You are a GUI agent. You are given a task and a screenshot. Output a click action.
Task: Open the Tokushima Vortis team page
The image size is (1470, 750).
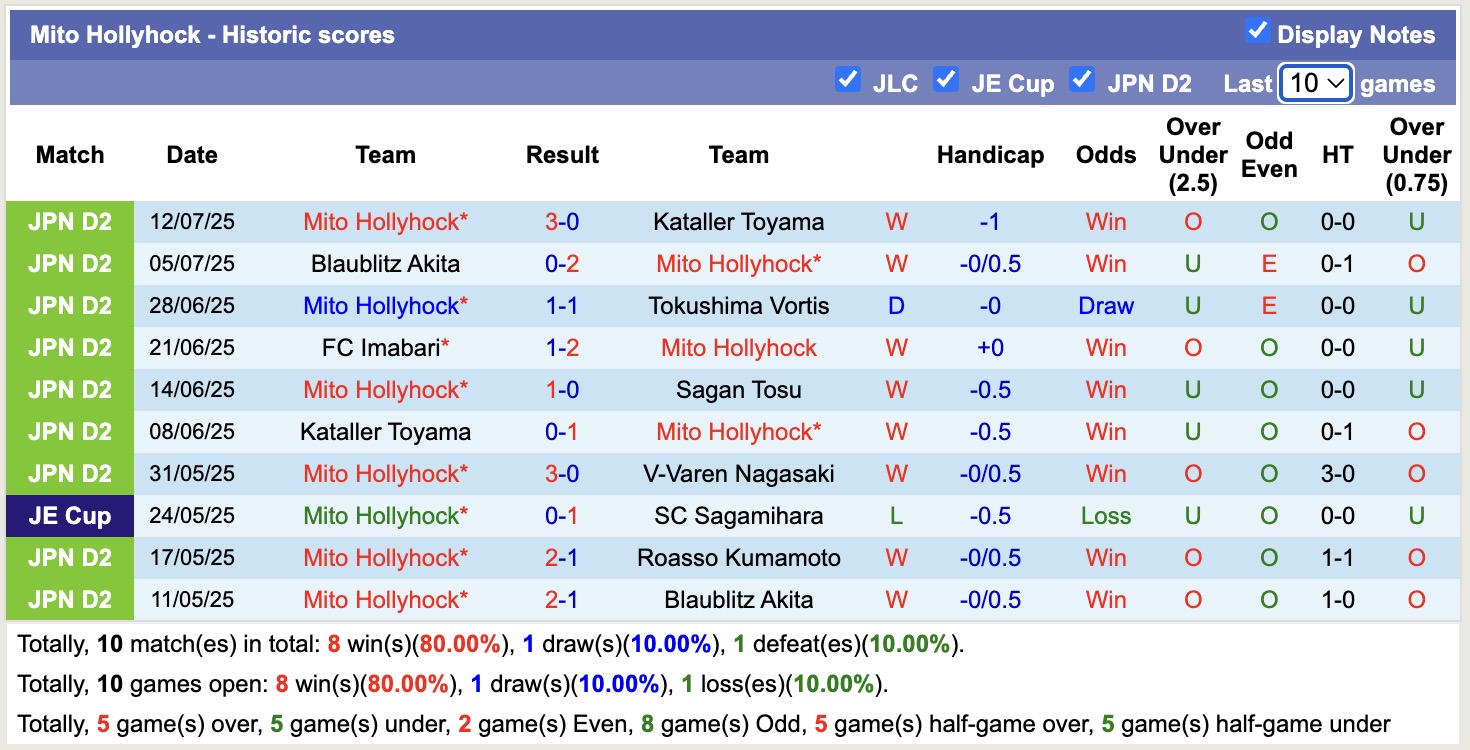(x=739, y=306)
